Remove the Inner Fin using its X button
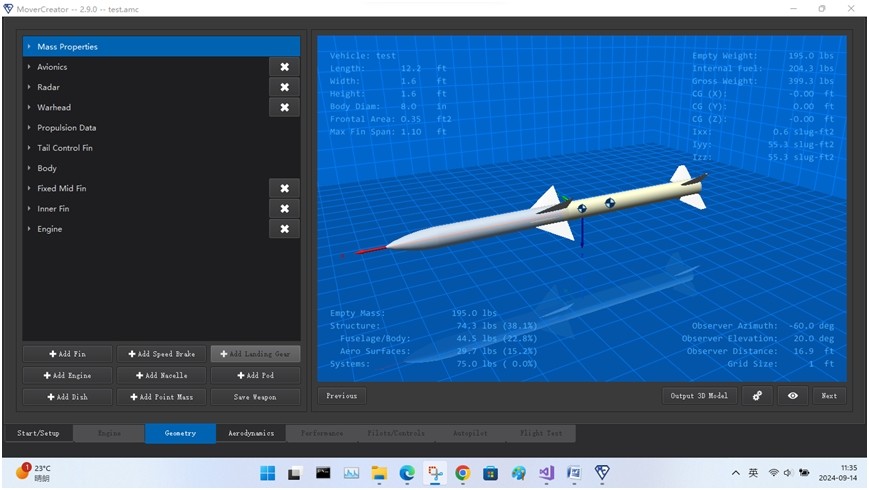Image resolution: width=869 pixels, height=490 pixels. [284, 208]
